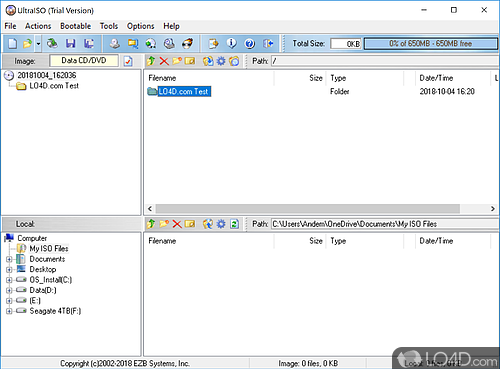Click the red X delete icon in Image toolbar
This screenshot has height=369, width=500.
click(x=164, y=61)
